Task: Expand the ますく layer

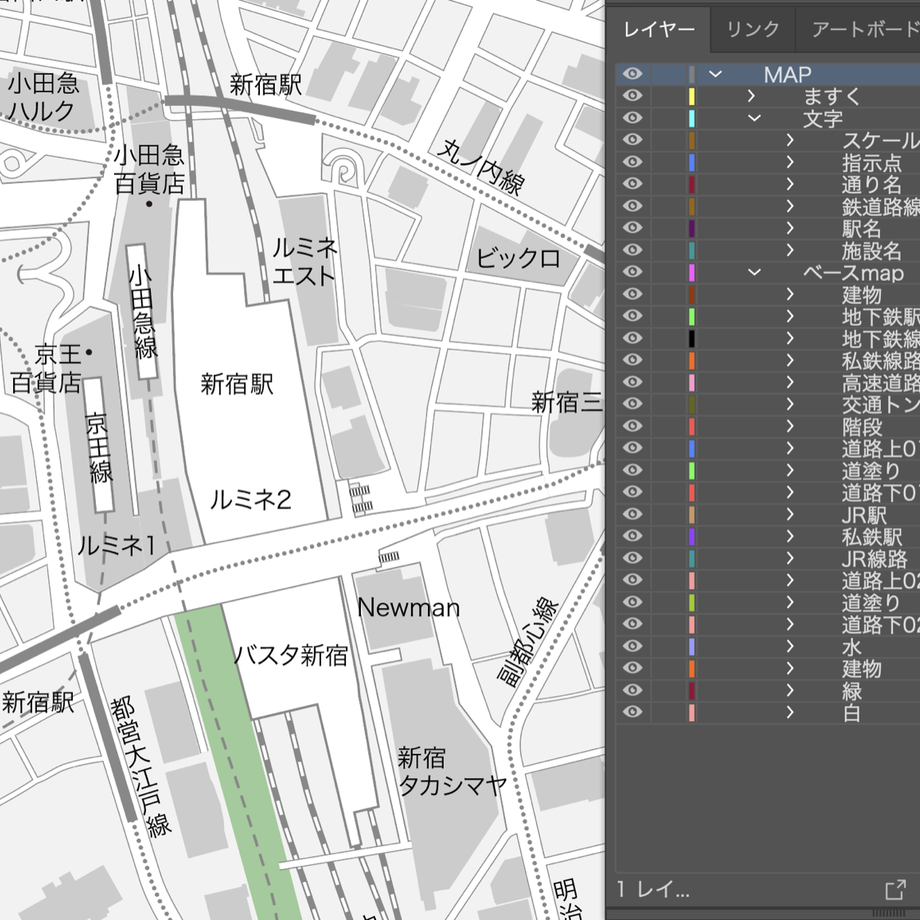Action: [751, 96]
